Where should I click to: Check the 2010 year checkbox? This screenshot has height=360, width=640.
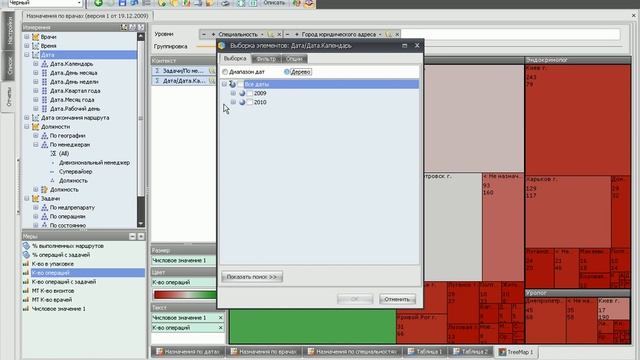(250, 102)
